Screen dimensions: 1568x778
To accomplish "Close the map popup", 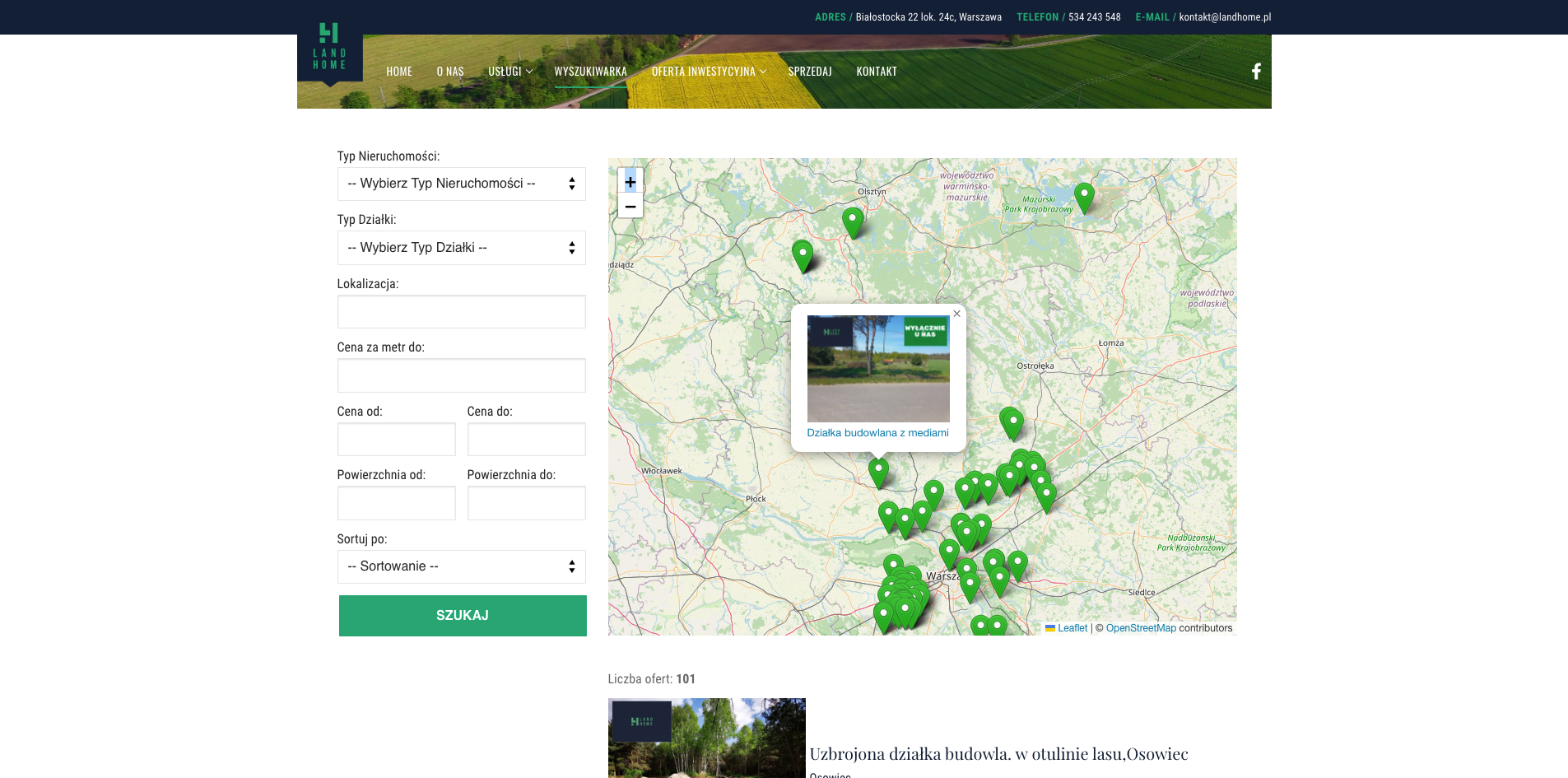I will click(956, 314).
